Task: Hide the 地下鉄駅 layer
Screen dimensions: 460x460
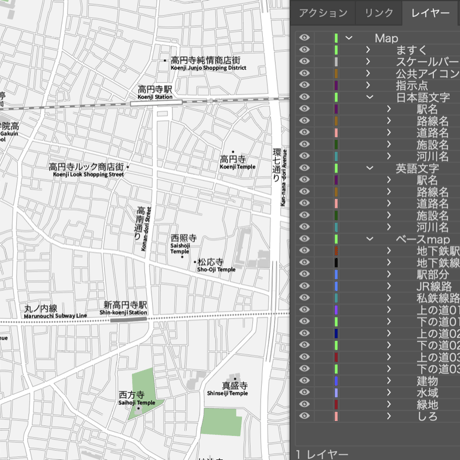Action: coord(304,250)
